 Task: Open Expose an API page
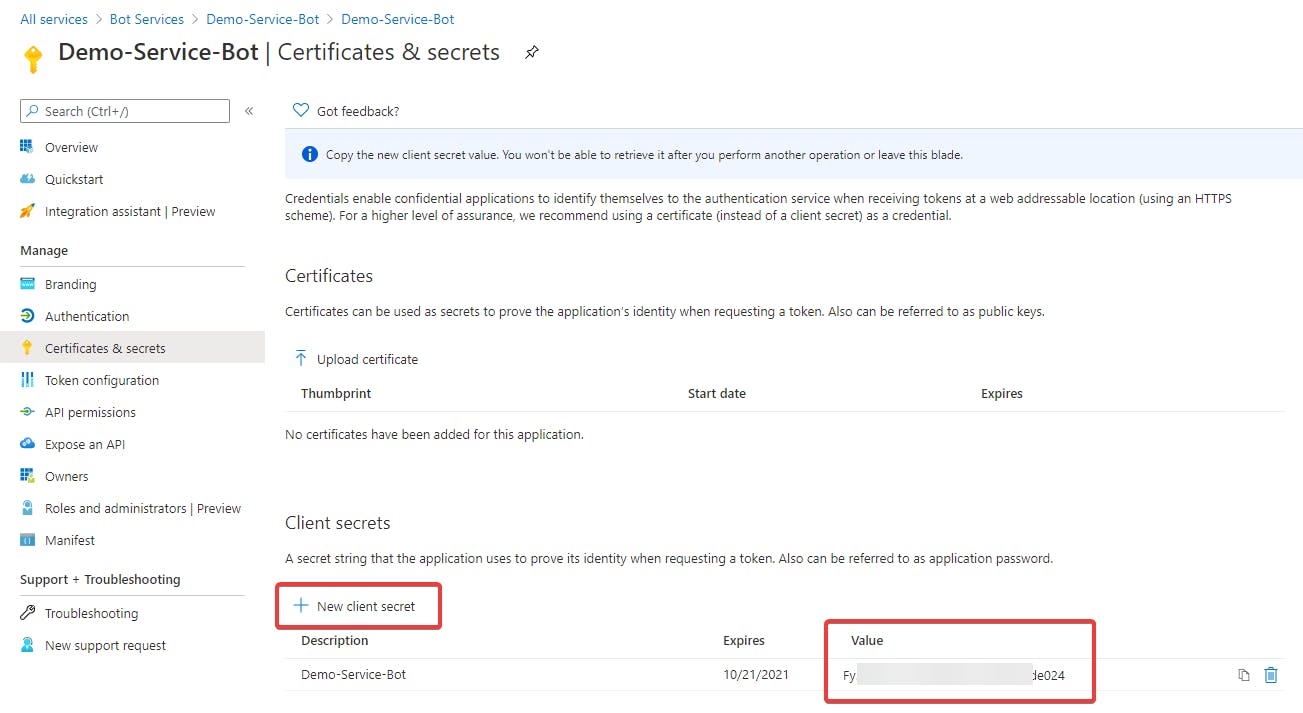(85, 444)
